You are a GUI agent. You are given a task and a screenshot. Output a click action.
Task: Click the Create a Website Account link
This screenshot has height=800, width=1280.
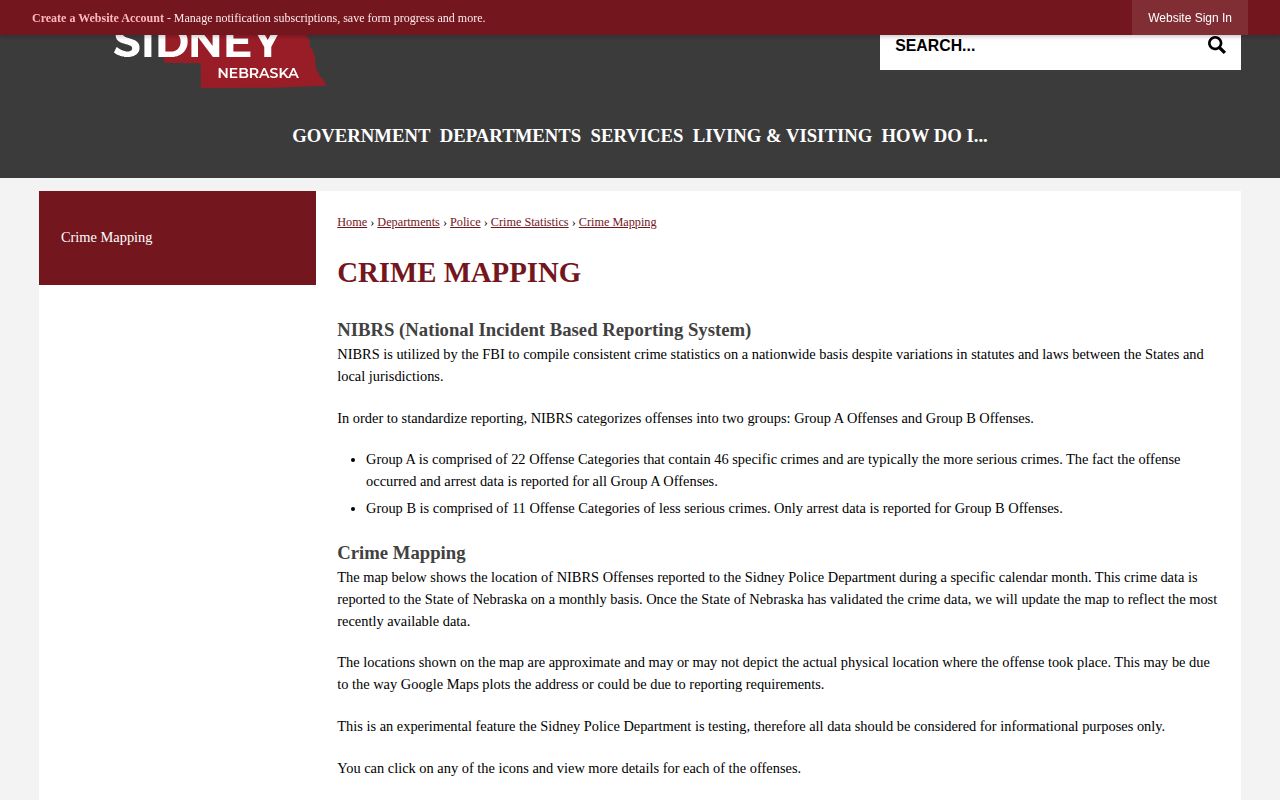click(98, 18)
